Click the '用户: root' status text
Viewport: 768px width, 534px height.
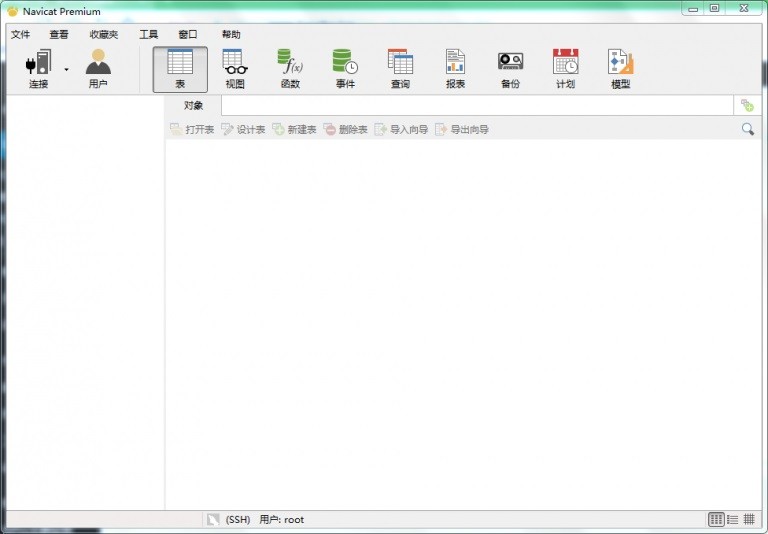[282, 519]
